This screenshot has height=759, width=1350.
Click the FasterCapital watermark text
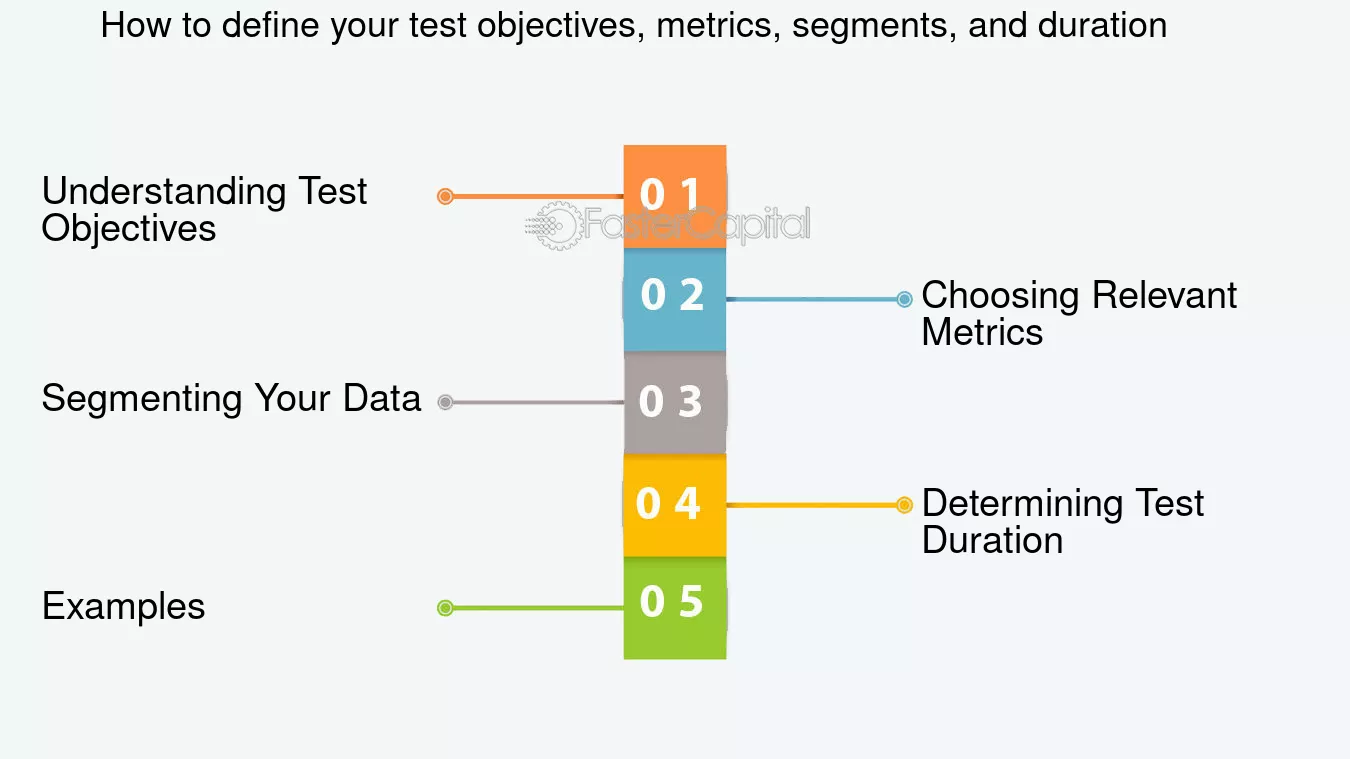click(x=697, y=225)
